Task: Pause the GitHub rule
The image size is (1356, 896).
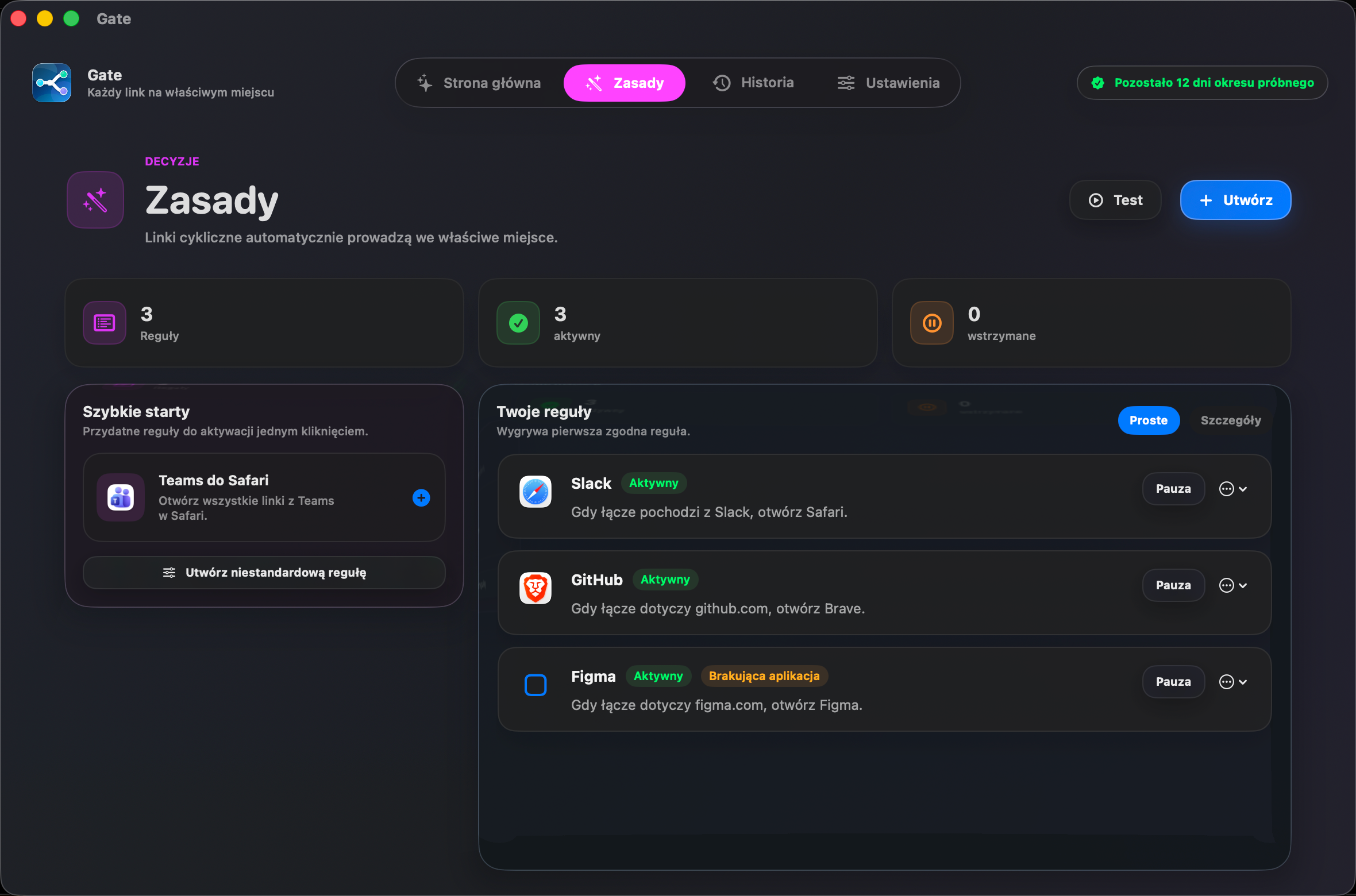Action: pyautogui.click(x=1173, y=585)
